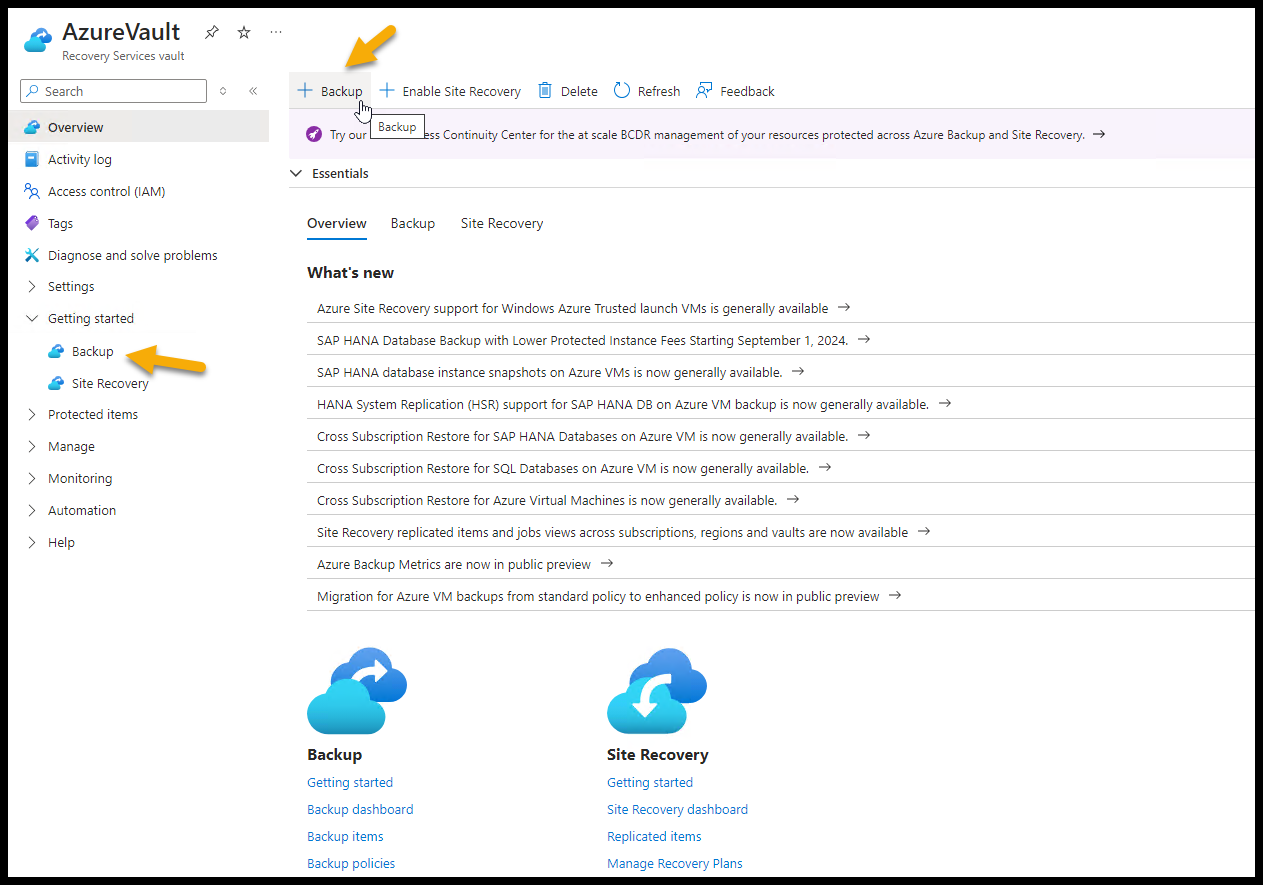Collapse the sidebar with the double chevron

pos(253,91)
